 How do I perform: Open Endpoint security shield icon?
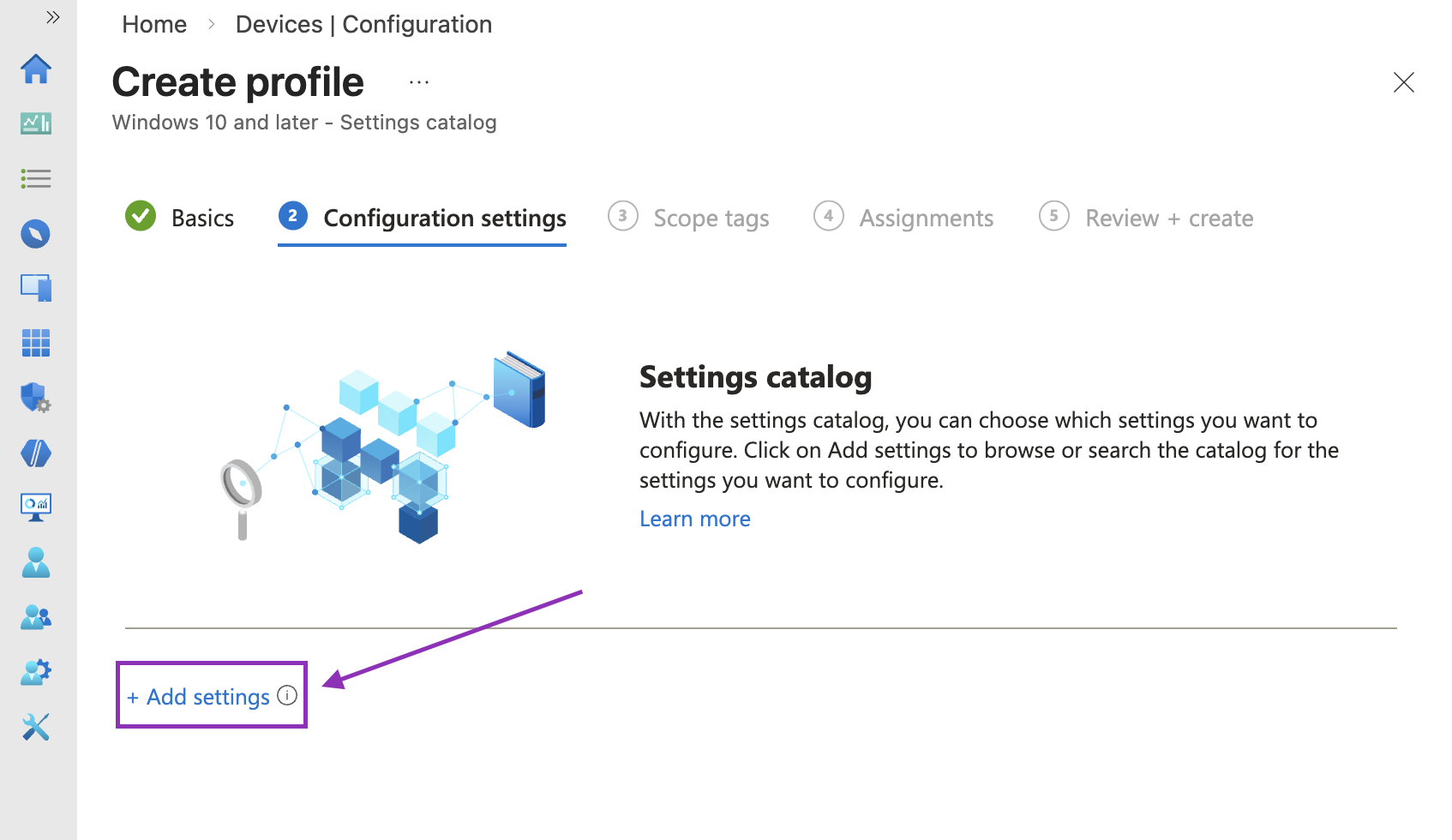pos(36,398)
